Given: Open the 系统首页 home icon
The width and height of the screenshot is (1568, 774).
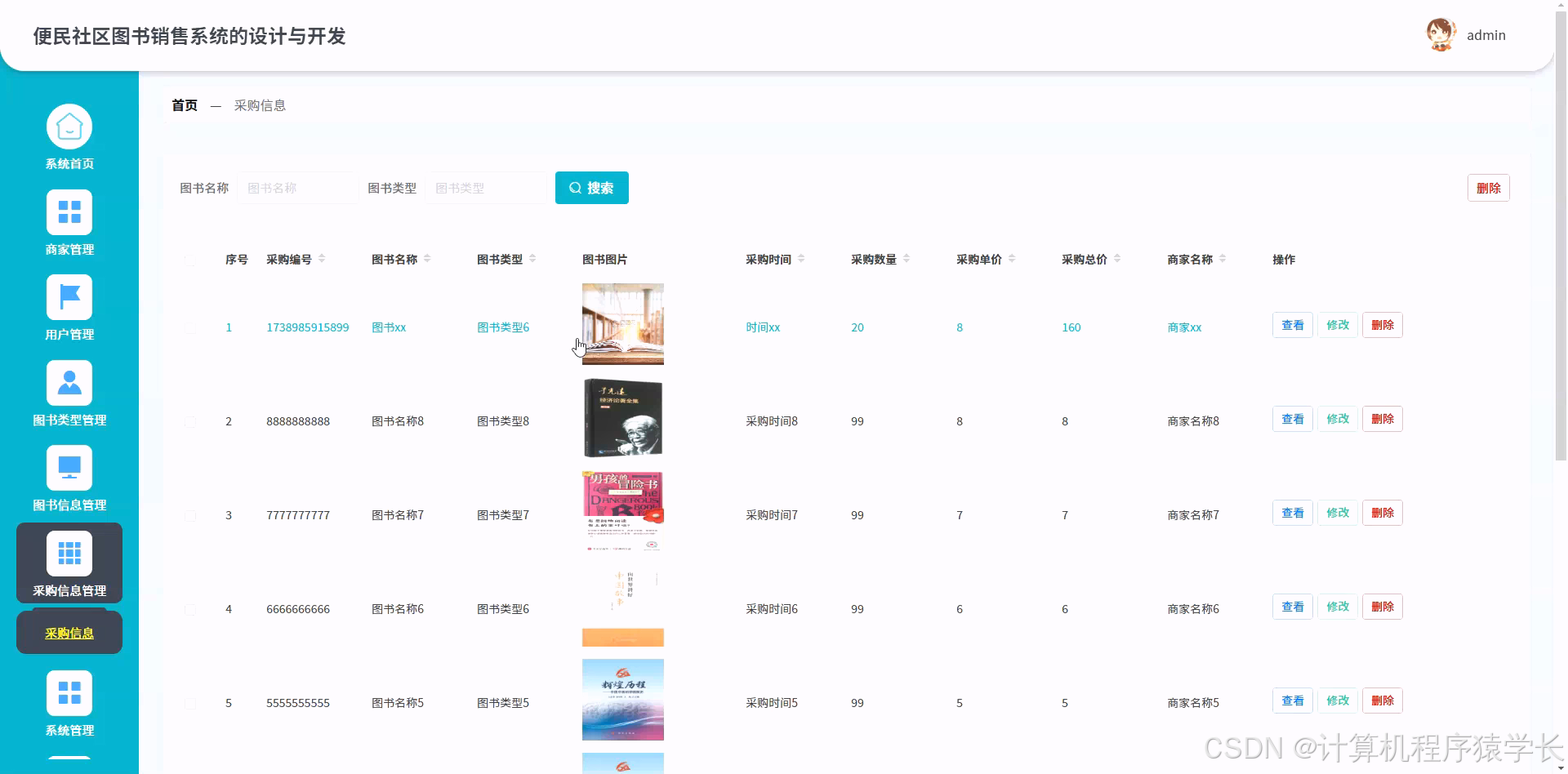Looking at the screenshot, I should pyautogui.click(x=69, y=127).
